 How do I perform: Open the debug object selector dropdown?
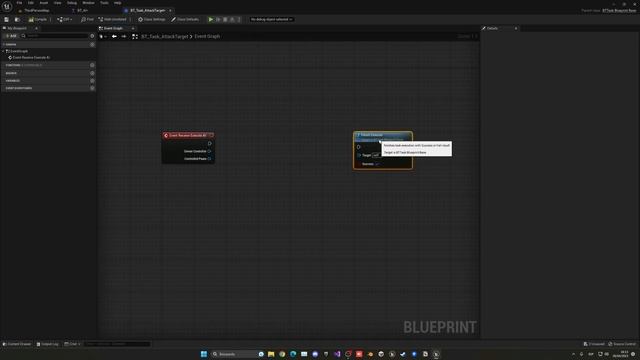[x=271, y=19]
